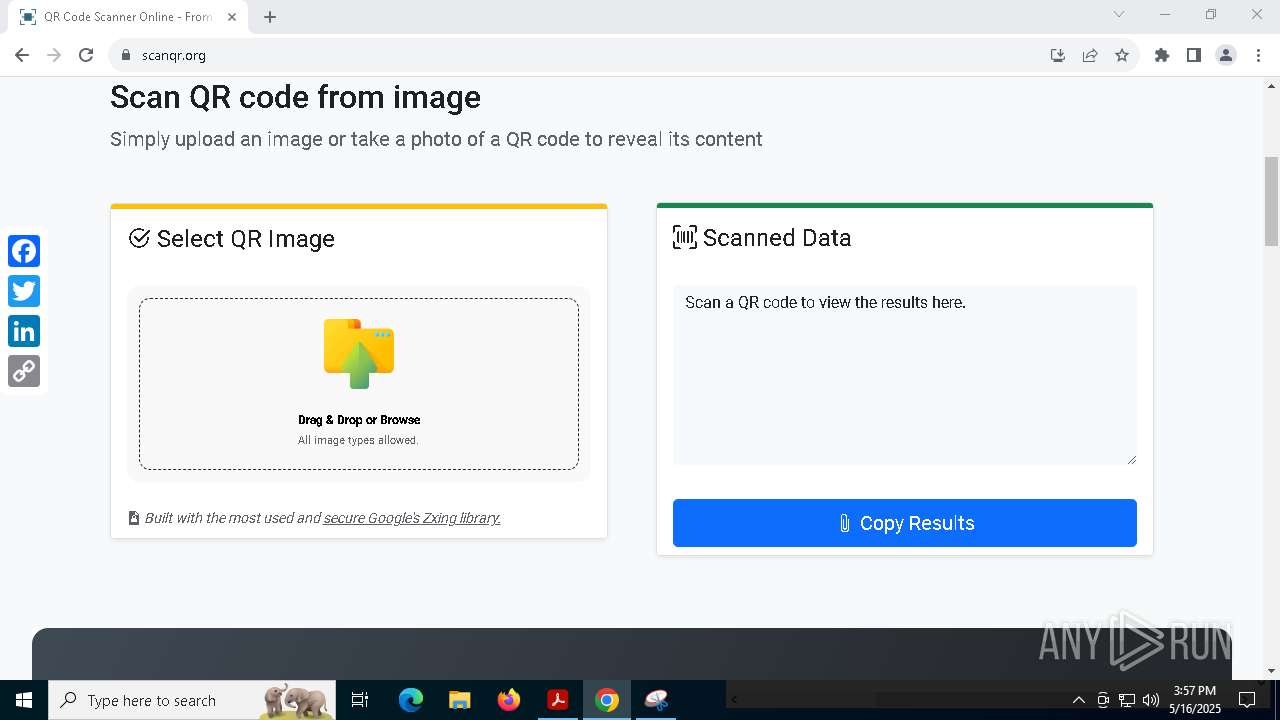Switch to Chrome in the taskbar
The height and width of the screenshot is (720, 1280).
pyautogui.click(x=607, y=700)
